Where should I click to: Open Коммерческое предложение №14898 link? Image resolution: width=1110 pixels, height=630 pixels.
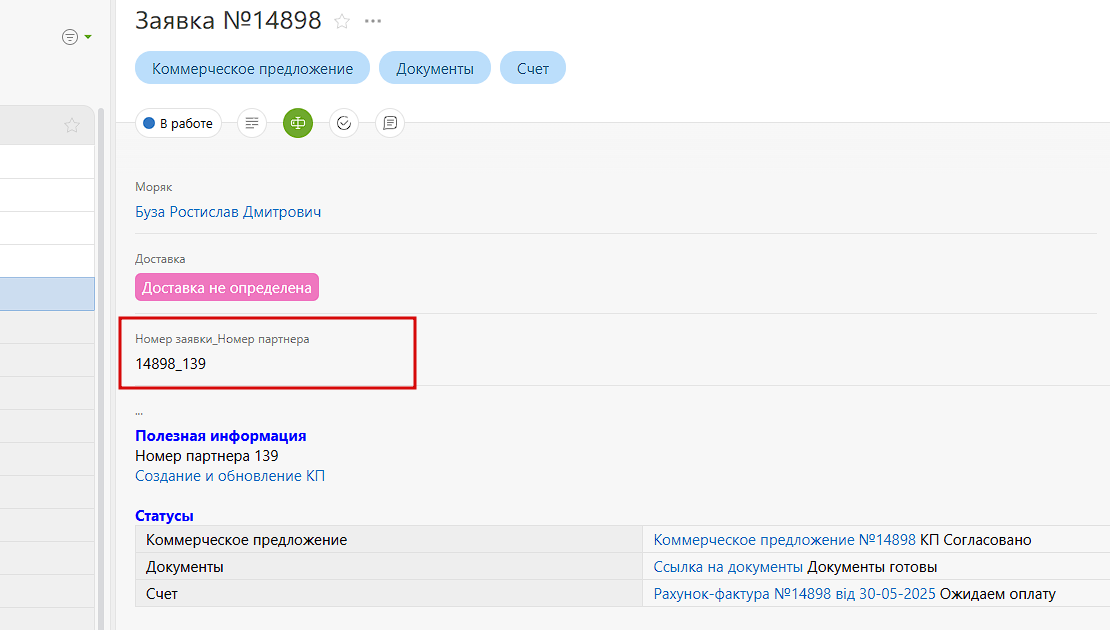(784, 539)
